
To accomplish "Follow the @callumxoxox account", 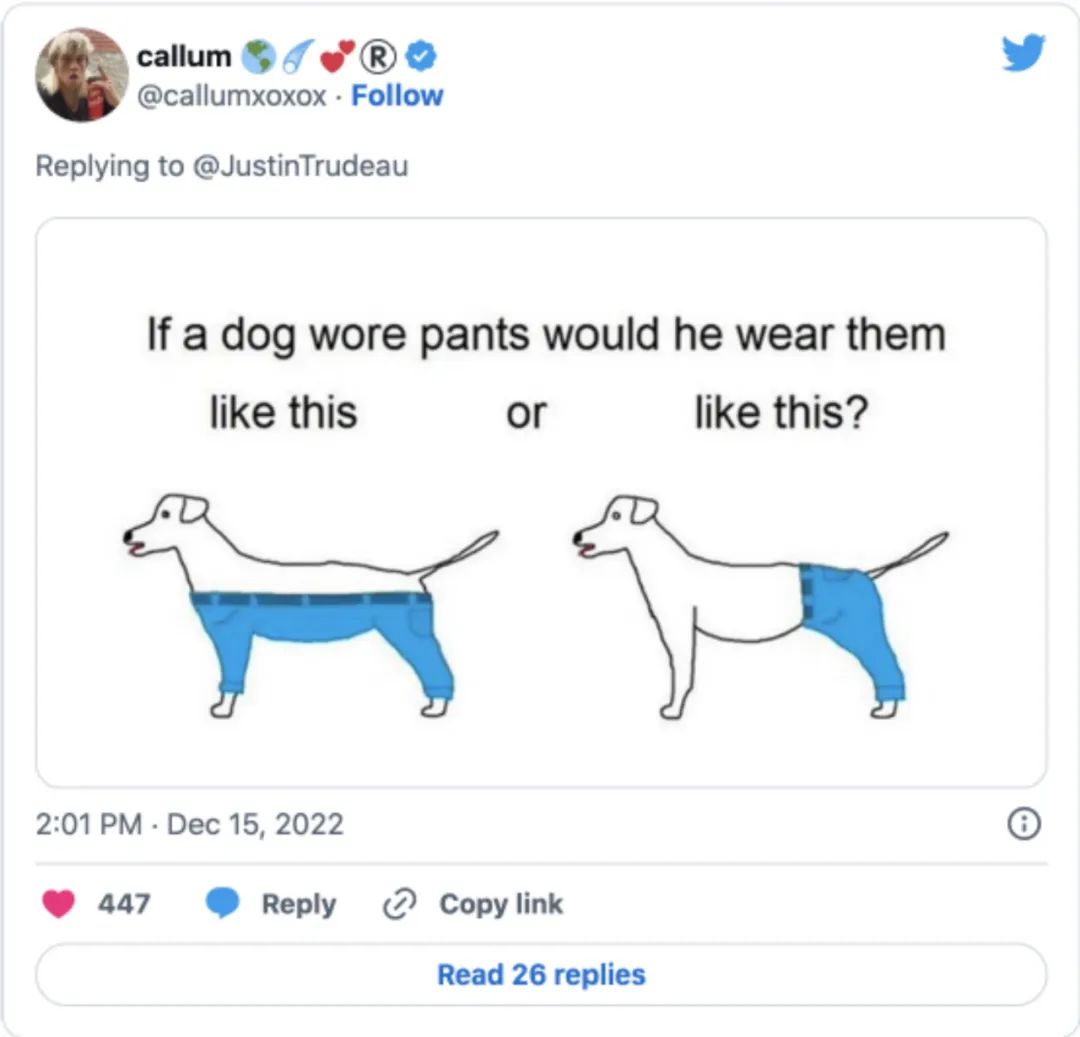I will click(397, 96).
